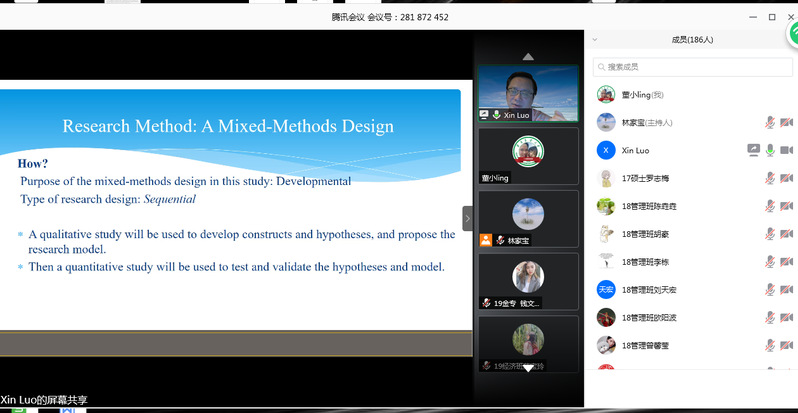Click the avatar of 18管理班陈垚垚
798x413 pixels.
click(x=605, y=206)
